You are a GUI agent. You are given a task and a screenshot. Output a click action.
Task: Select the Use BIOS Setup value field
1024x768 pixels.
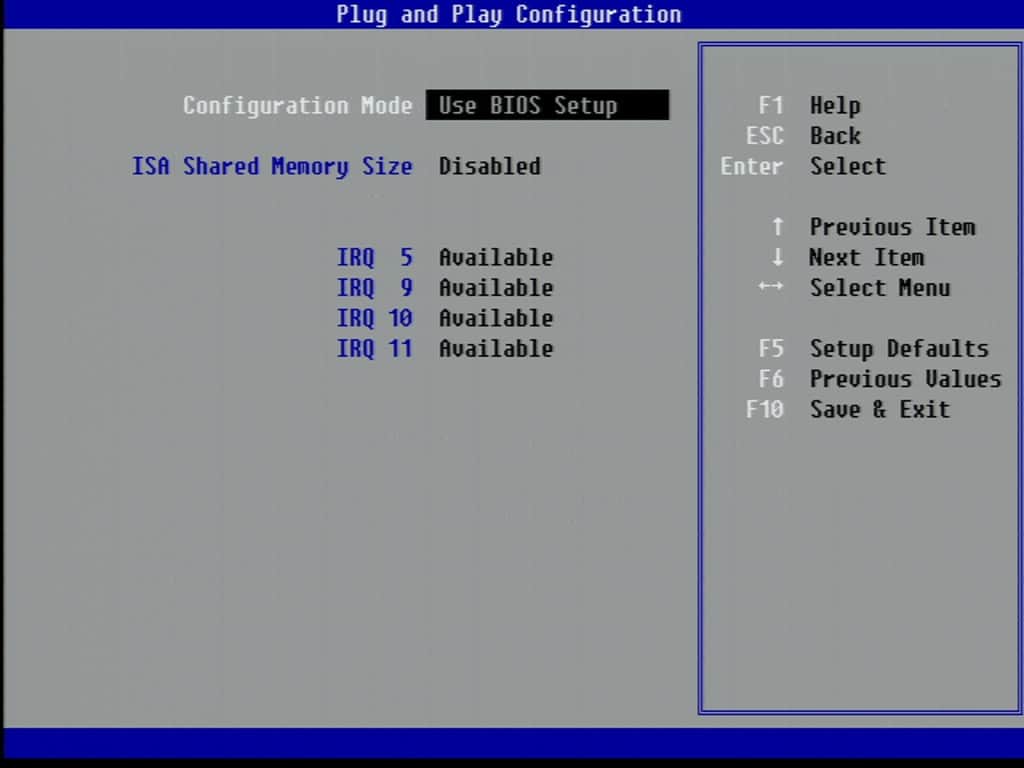point(547,105)
